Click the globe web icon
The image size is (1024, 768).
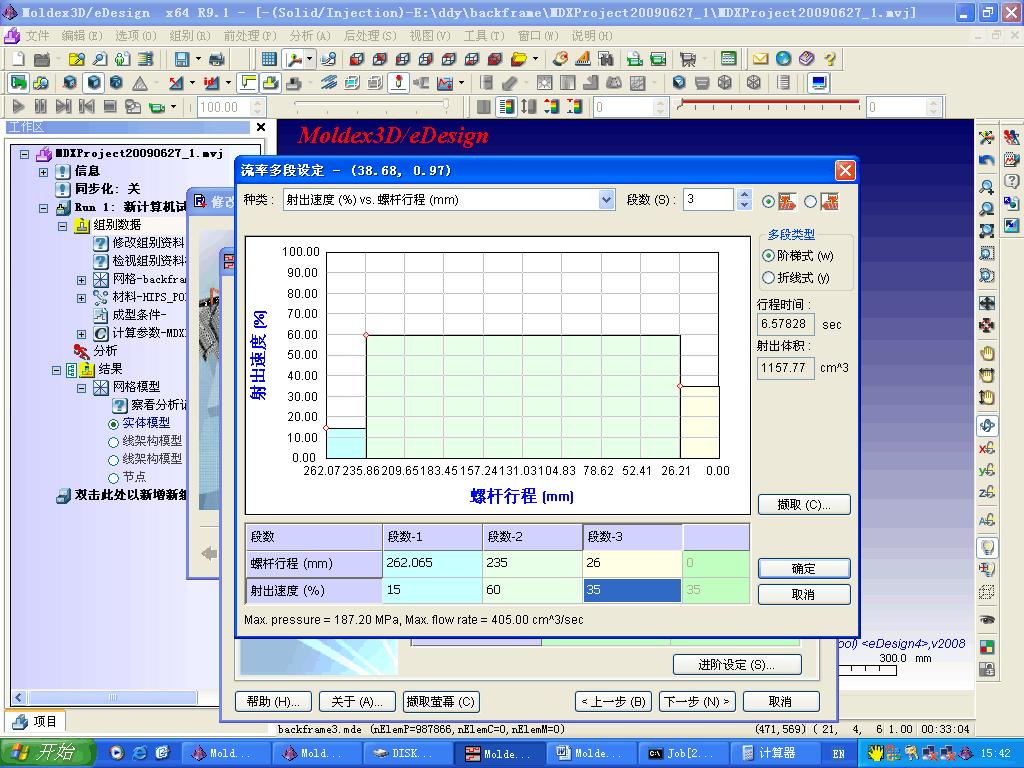tap(784, 59)
